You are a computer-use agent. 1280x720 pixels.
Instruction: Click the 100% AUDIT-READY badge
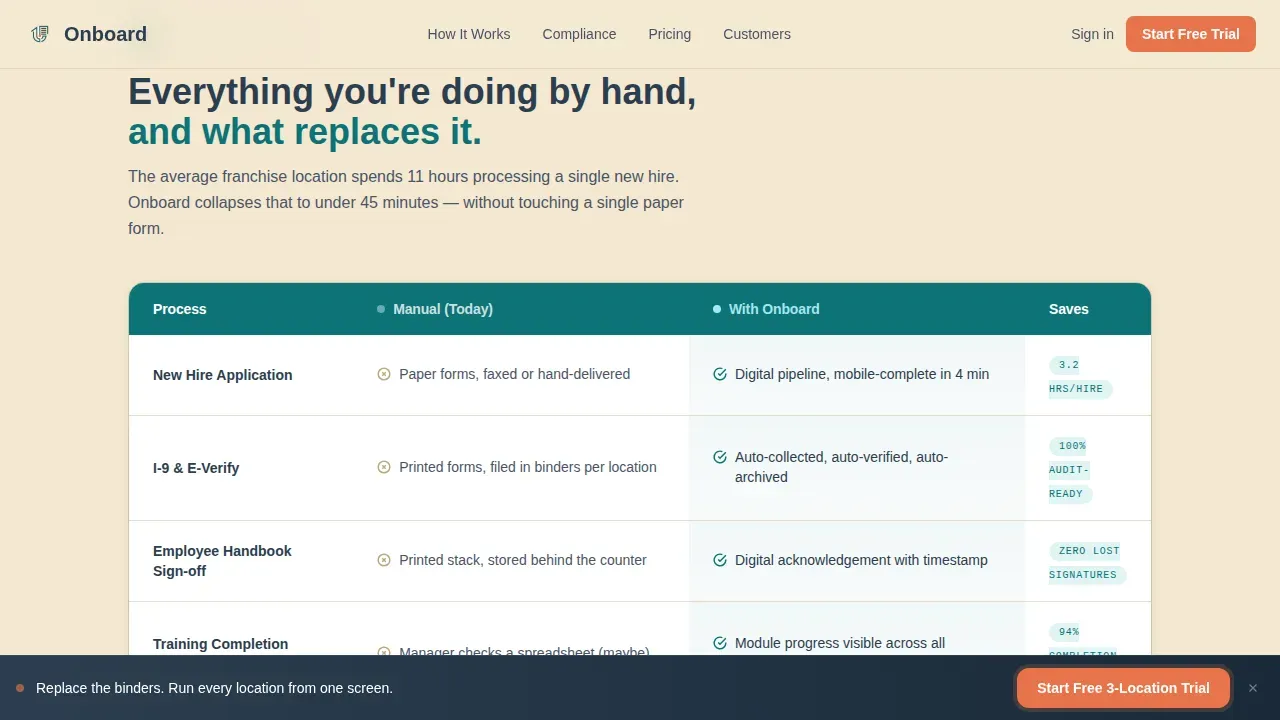[1071, 469]
